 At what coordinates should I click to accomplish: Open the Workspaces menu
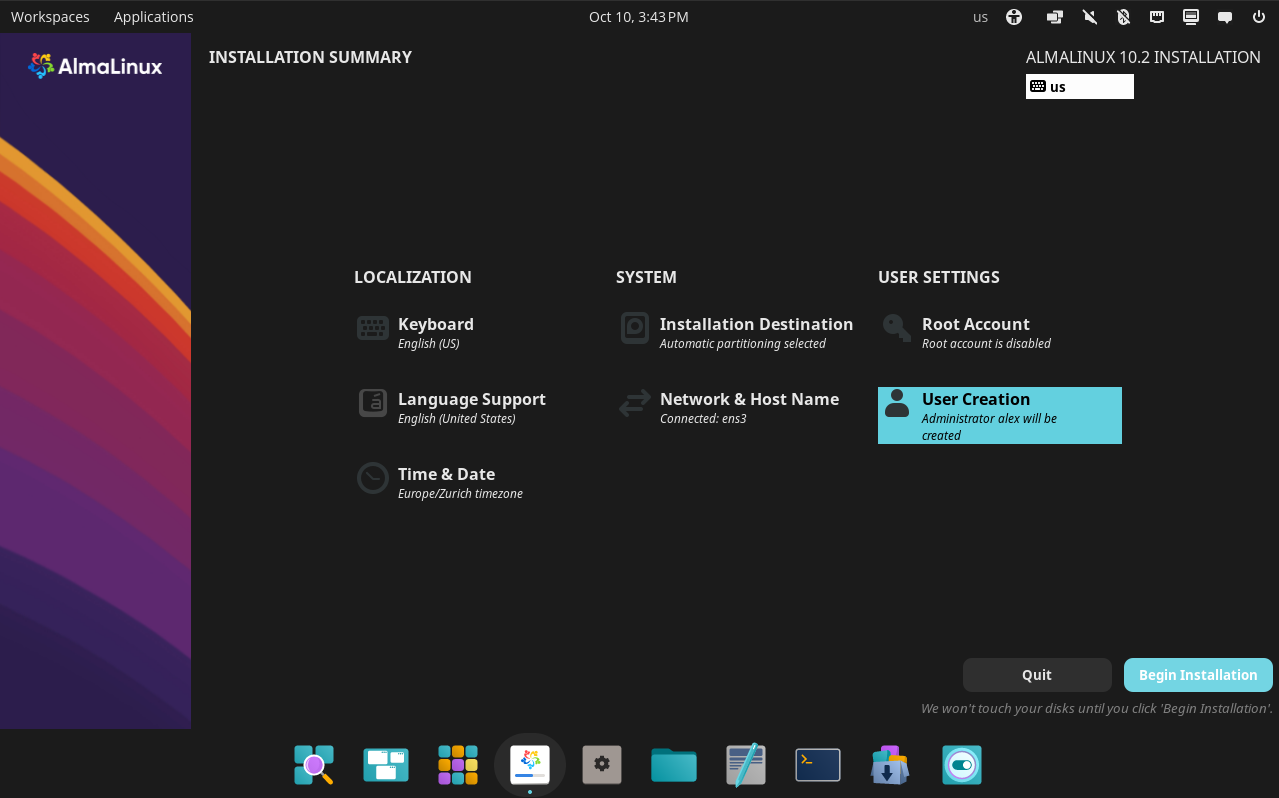(x=50, y=17)
